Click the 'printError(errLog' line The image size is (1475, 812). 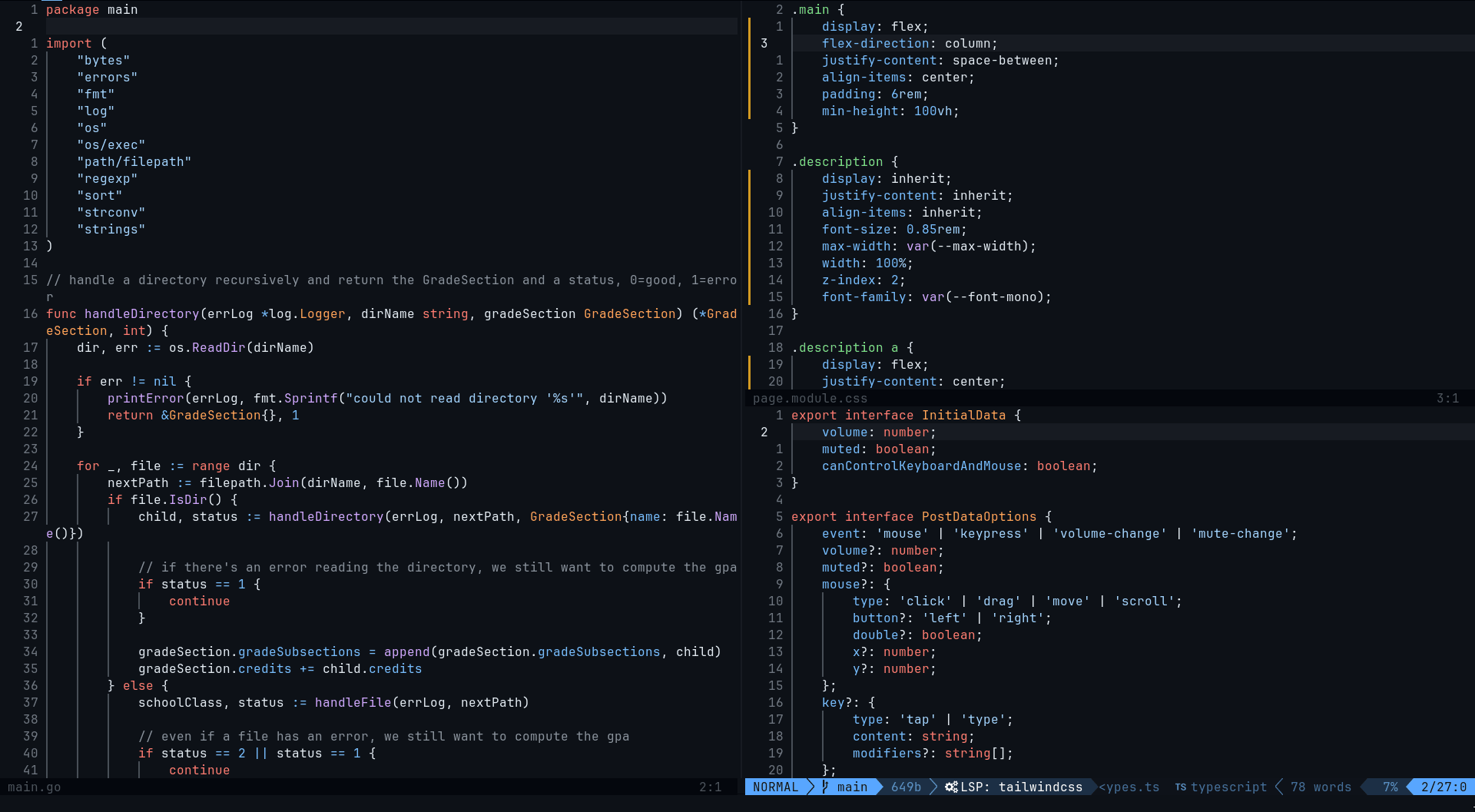pyautogui.click(x=387, y=398)
